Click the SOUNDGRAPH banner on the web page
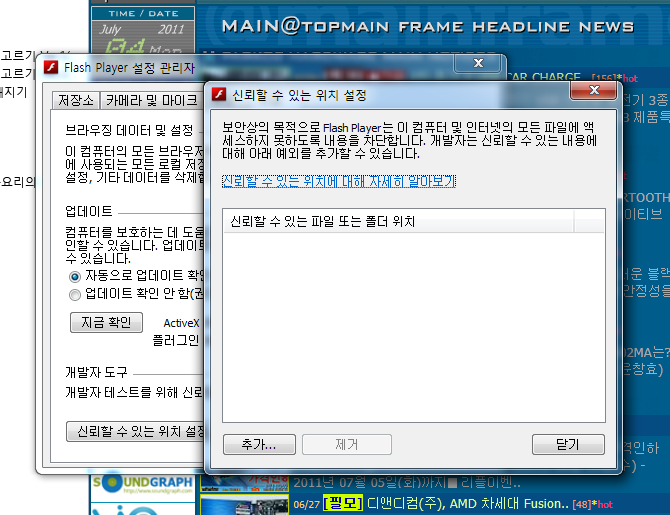Viewport: 670px width, 515px height. click(143, 483)
